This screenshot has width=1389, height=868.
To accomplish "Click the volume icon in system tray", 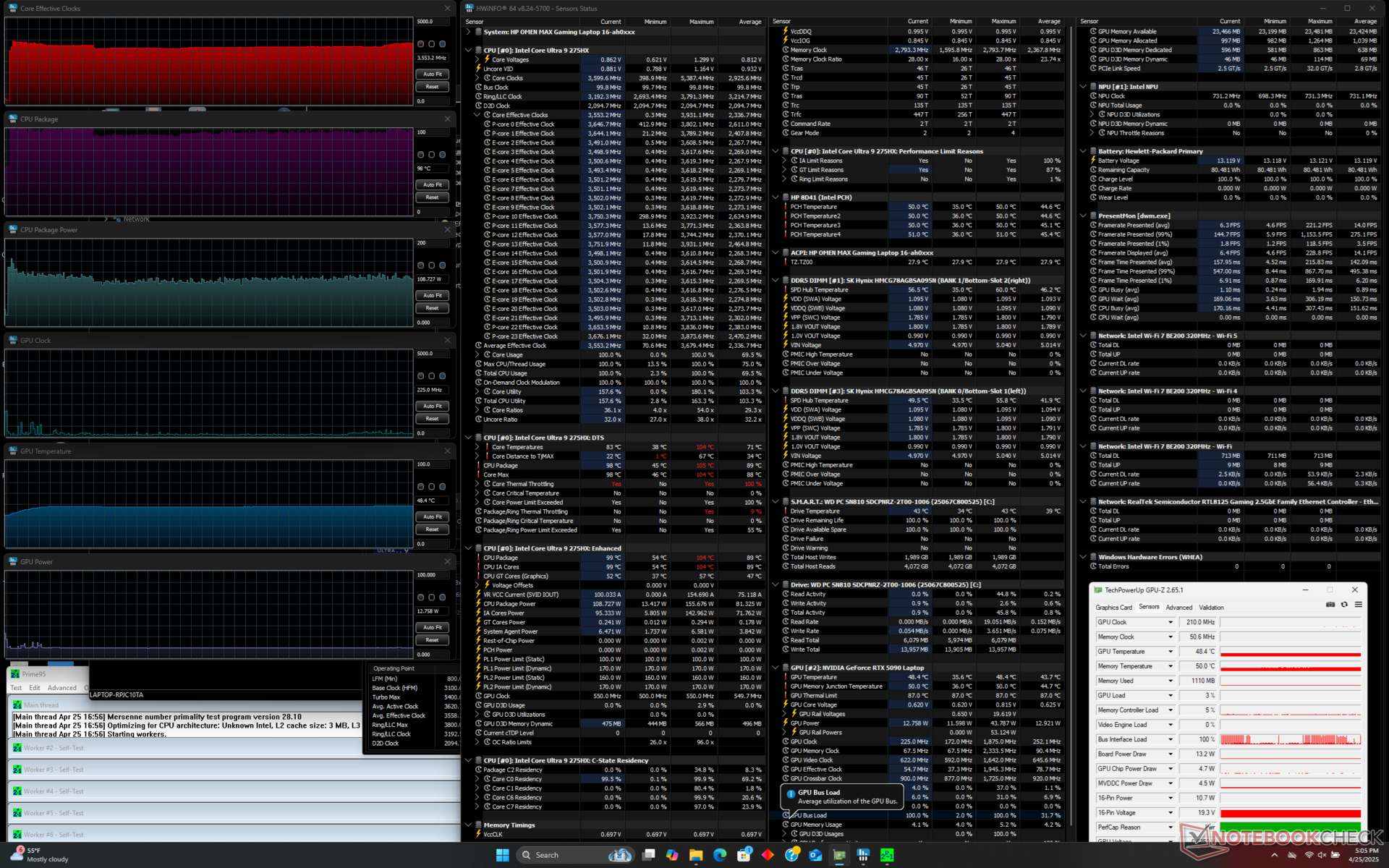I will coord(1322,855).
